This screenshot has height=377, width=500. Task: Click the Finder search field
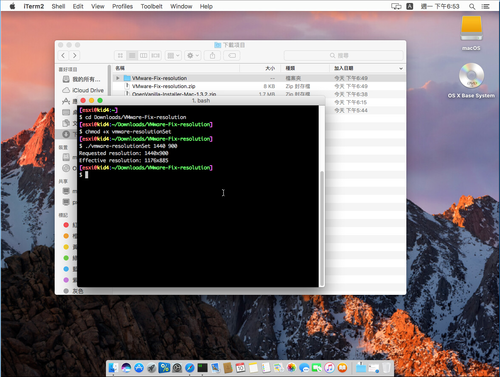[x=344, y=55]
